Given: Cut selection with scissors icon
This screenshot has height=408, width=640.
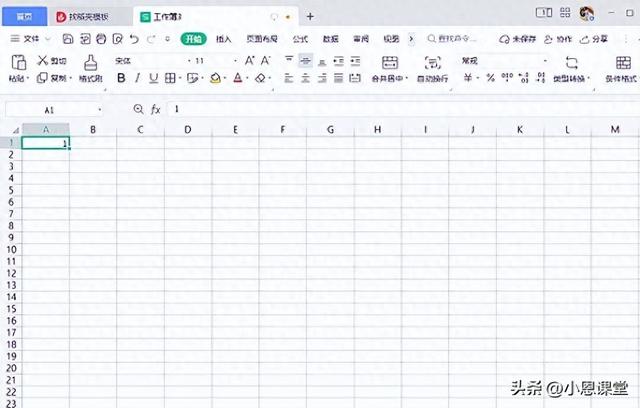Looking at the screenshot, I should click(x=42, y=61).
